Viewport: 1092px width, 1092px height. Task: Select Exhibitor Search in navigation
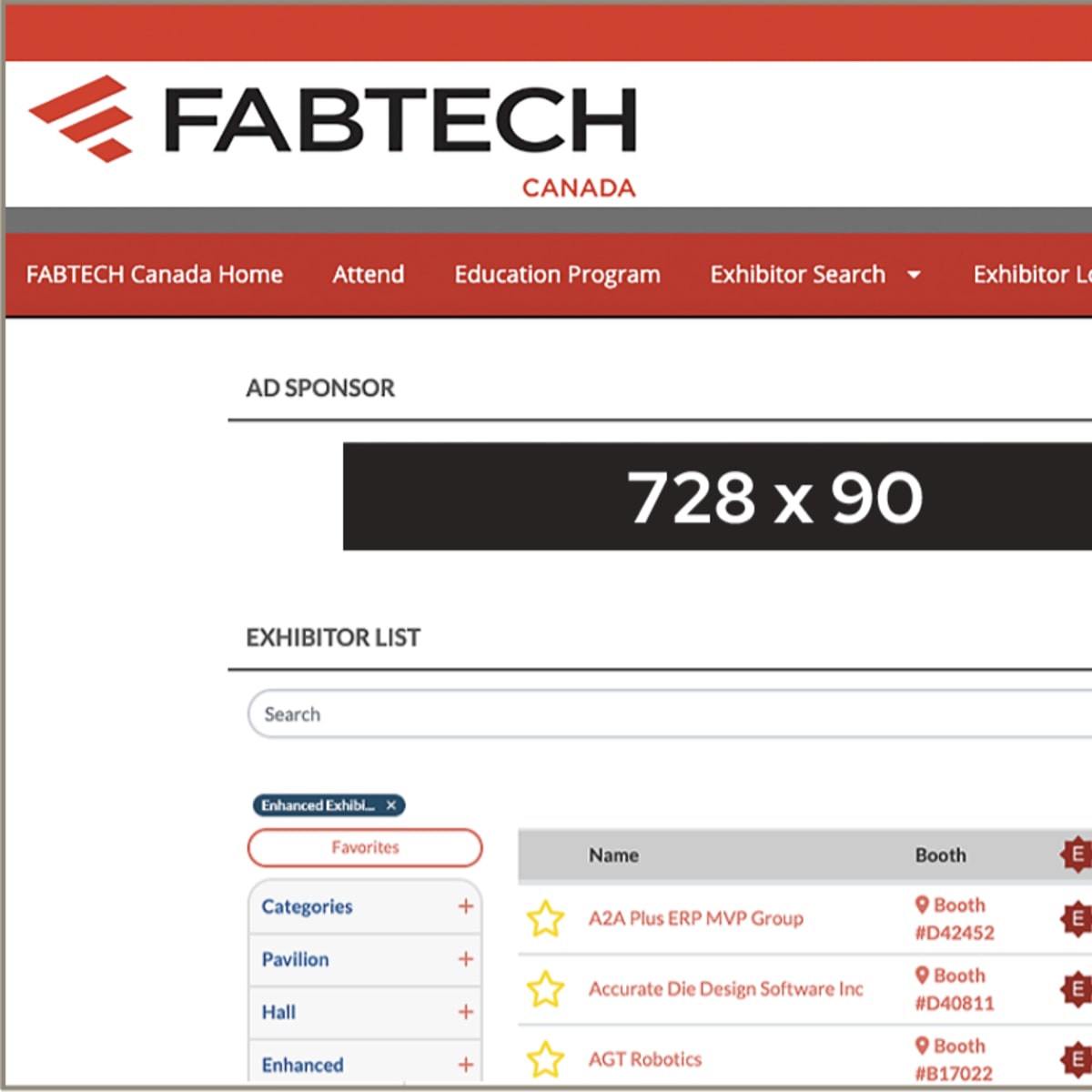(798, 274)
